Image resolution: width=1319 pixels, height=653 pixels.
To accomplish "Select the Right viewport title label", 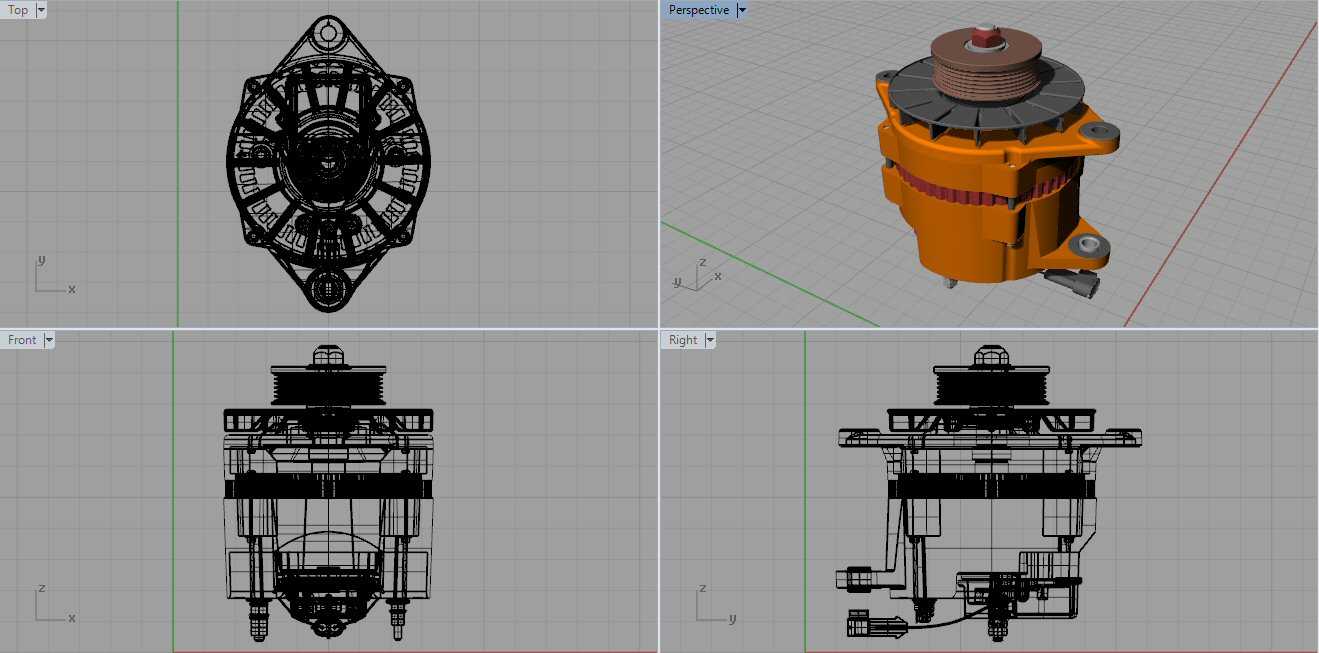I will (x=683, y=340).
